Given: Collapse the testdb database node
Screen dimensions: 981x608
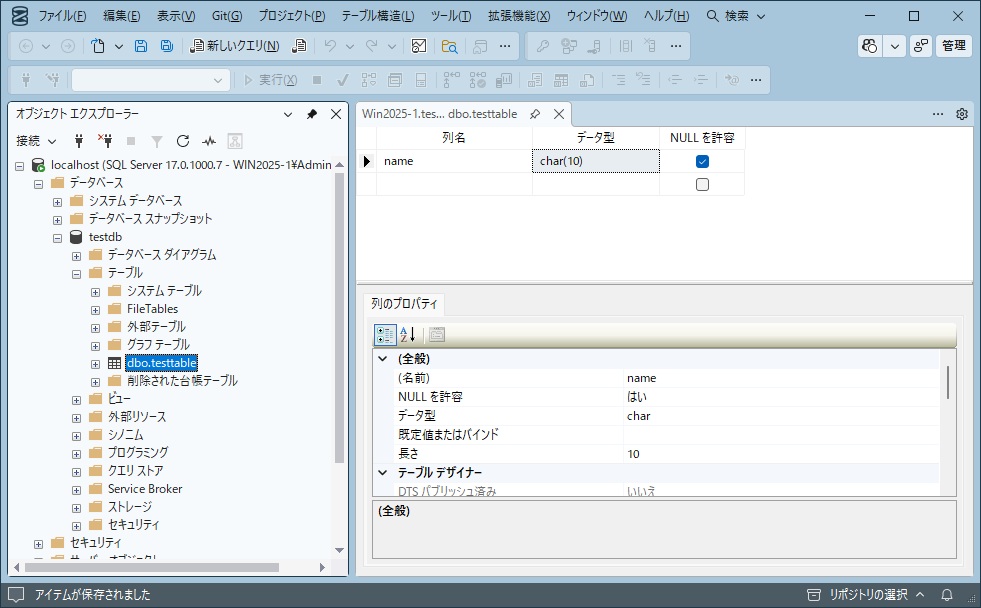Looking at the screenshot, I should pyautogui.click(x=58, y=236).
